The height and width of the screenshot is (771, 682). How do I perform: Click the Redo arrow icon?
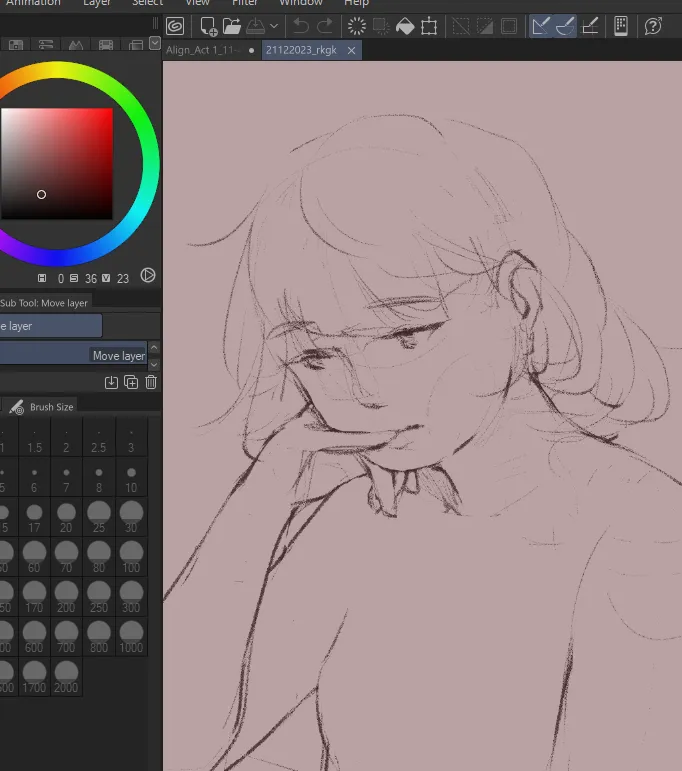(x=325, y=26)
